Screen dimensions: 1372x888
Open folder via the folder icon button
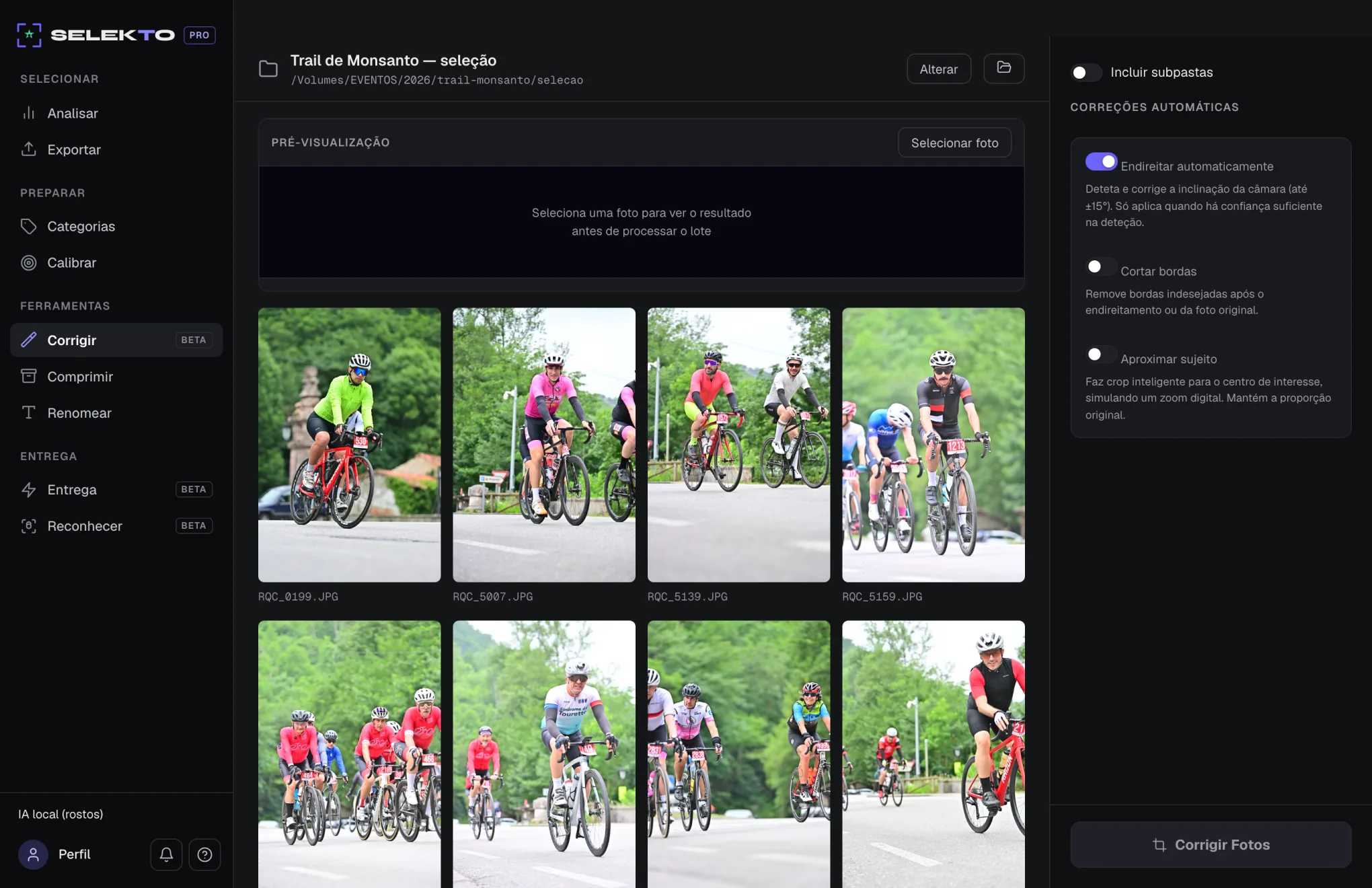[1003, 68]
